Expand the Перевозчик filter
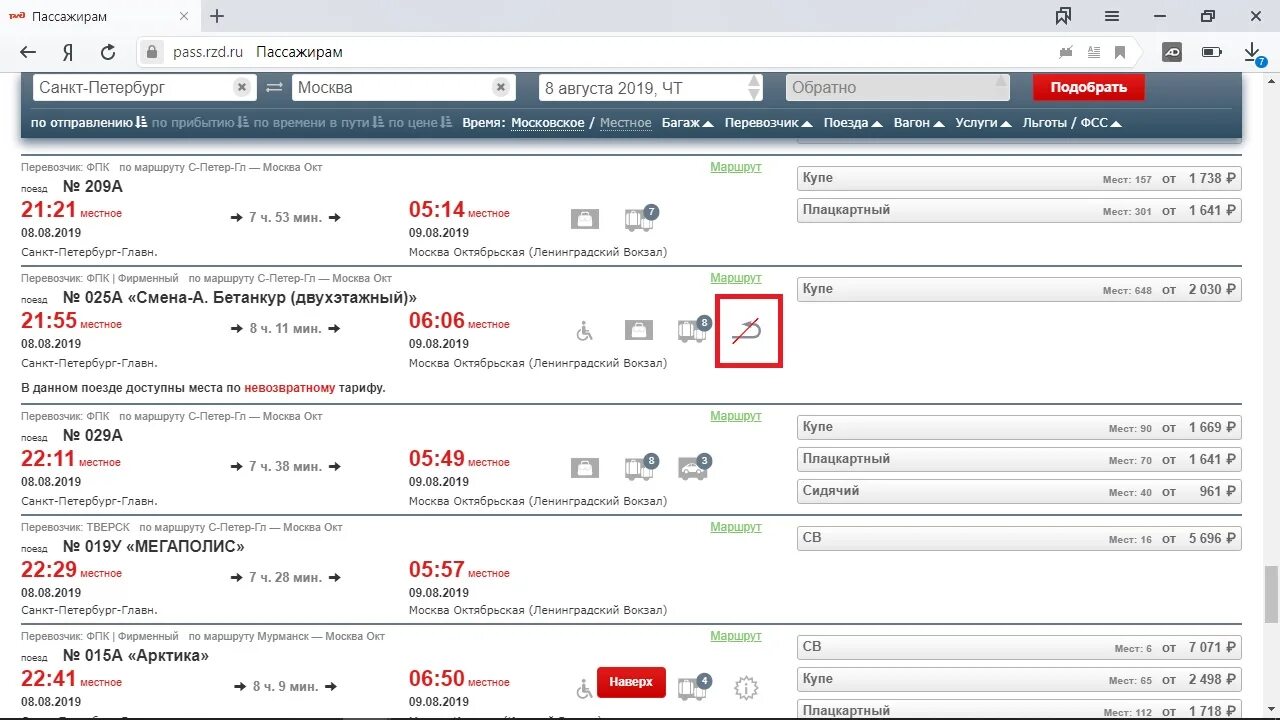This screenshot has width=1280, height=720. (768, 123)
